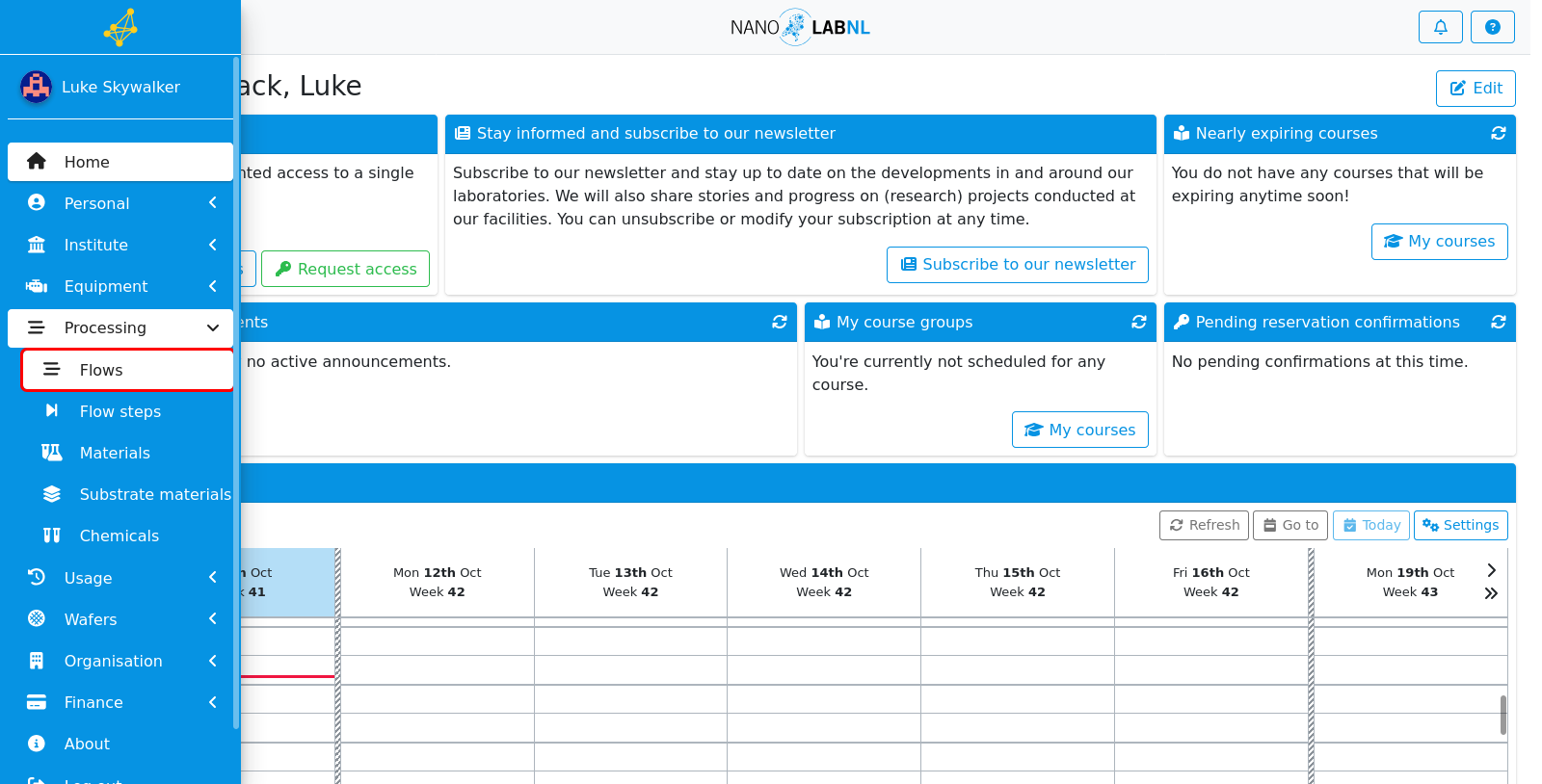Click the Today button
Image resolution: width=1542 pixels, height=784 pixels.
pyautogui.click(x=1371, y=525)
